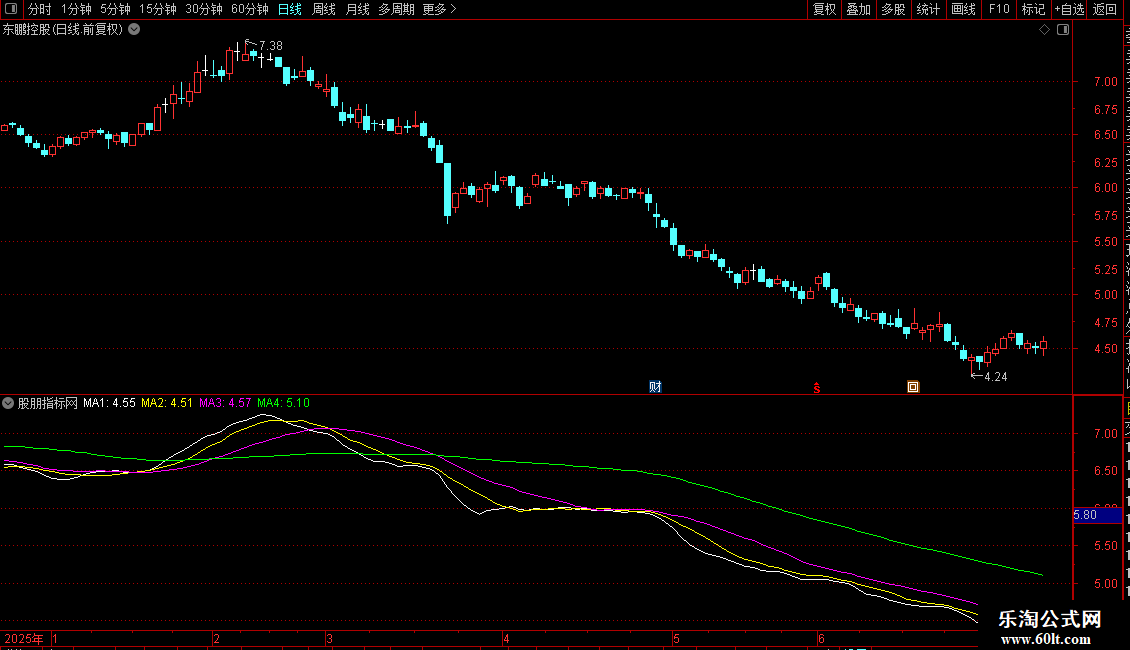The height and width of the screenshot is (650, 1130).
Task: Click the 4.24 low price label
Action: coord(995,377)
